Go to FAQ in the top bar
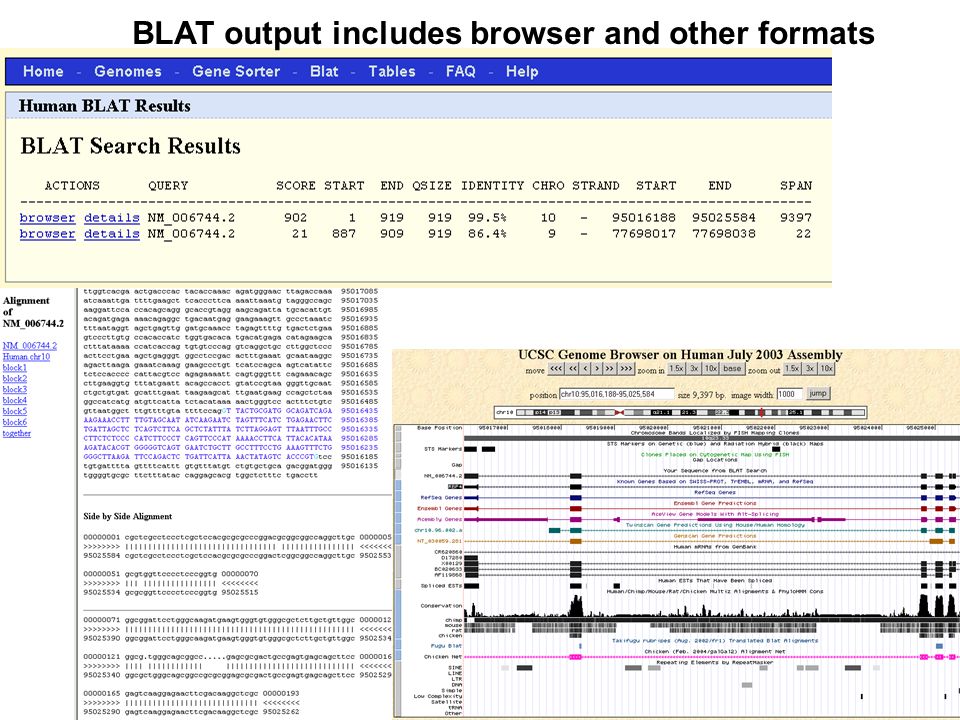The image size is (960, 720). click(460, 72)
